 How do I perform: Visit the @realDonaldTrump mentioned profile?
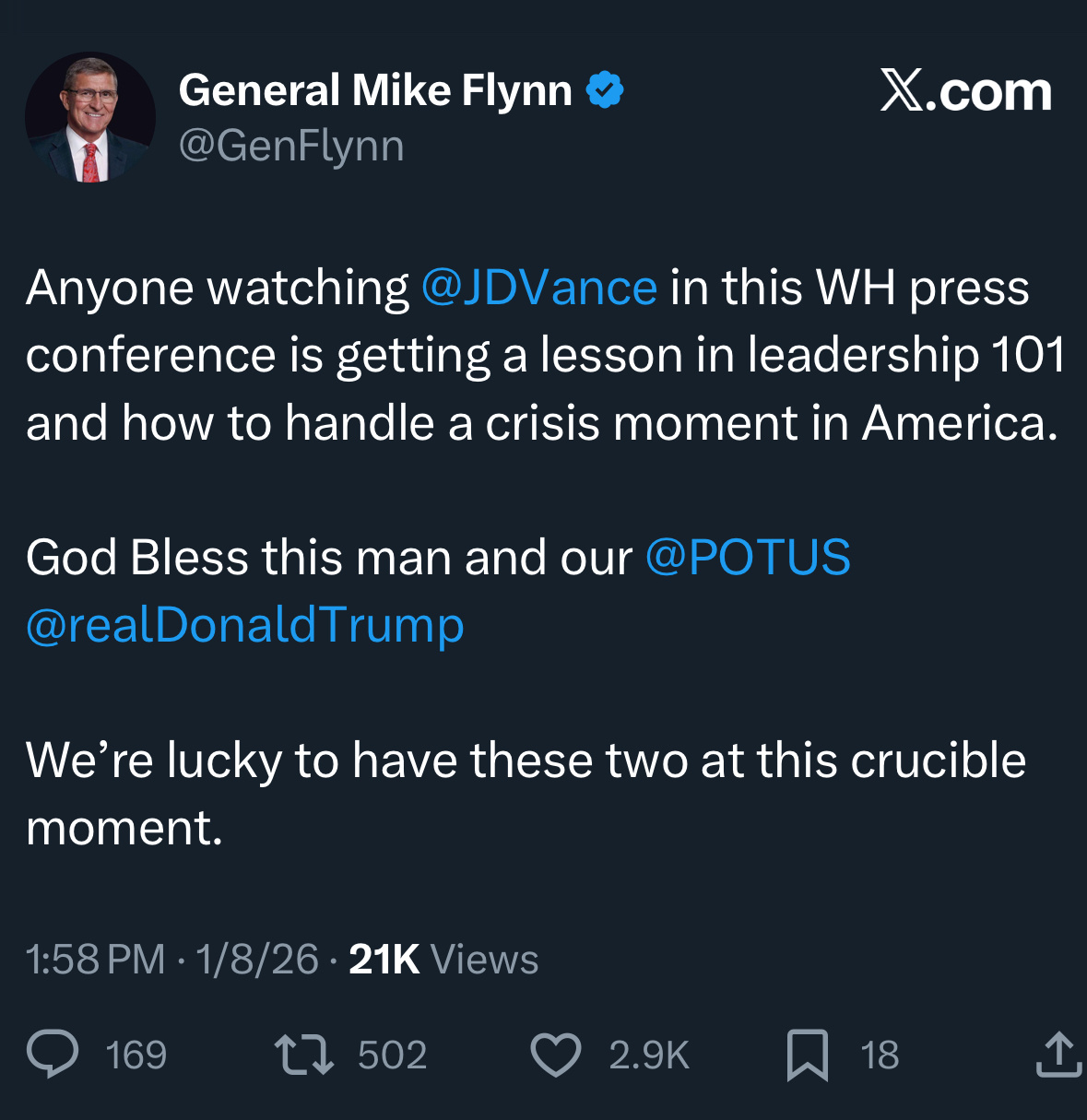(x=245, y=625)
